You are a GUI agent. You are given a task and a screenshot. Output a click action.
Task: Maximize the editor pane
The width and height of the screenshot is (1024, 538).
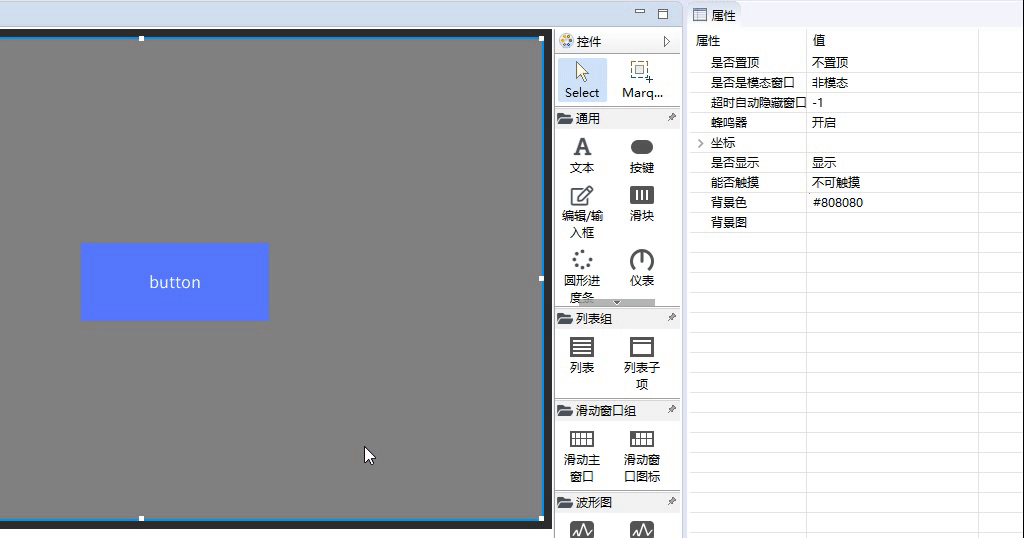[663, 14]
